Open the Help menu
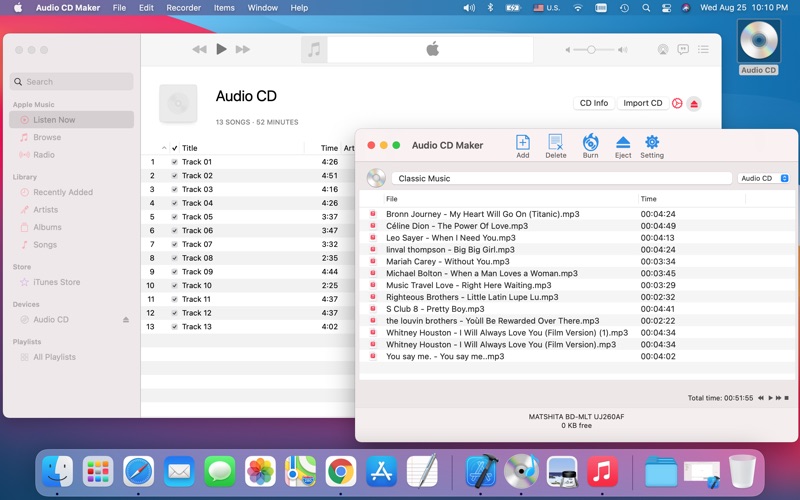Viewport: 800px width, 500px height. pyautogui.click(x=299, y=8)
